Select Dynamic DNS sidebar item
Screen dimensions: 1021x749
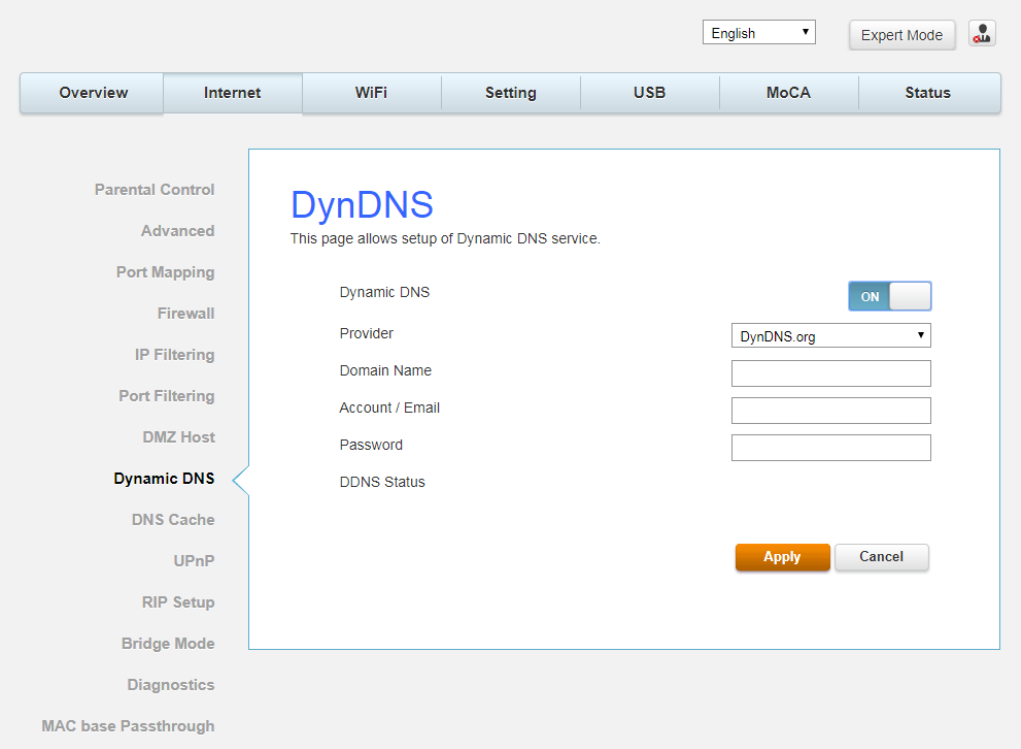point(164,478)
